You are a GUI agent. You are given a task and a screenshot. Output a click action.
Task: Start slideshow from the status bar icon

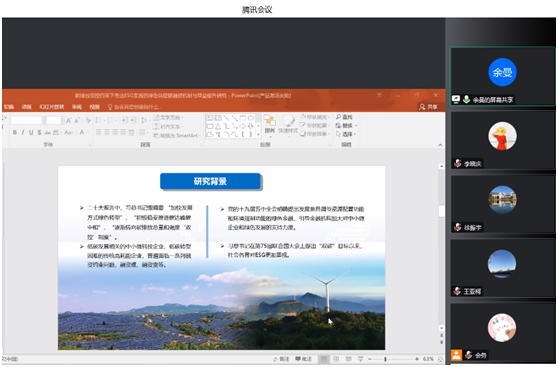pos(360,359)
